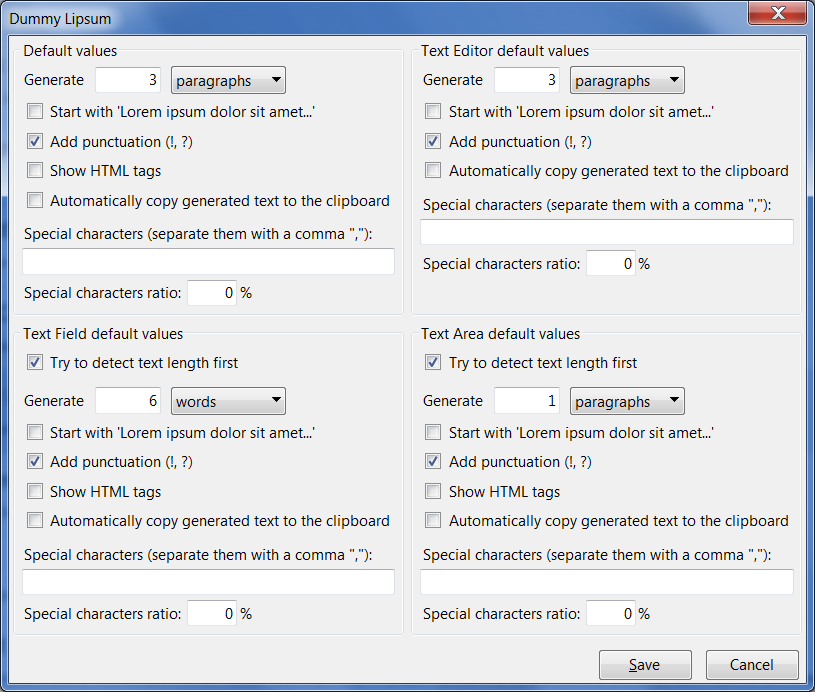The width and height of the screenshot is (815, 692).
Task: Open the Text Editor paragraphs unit dropdown
Action: click(x=627, y=81)
